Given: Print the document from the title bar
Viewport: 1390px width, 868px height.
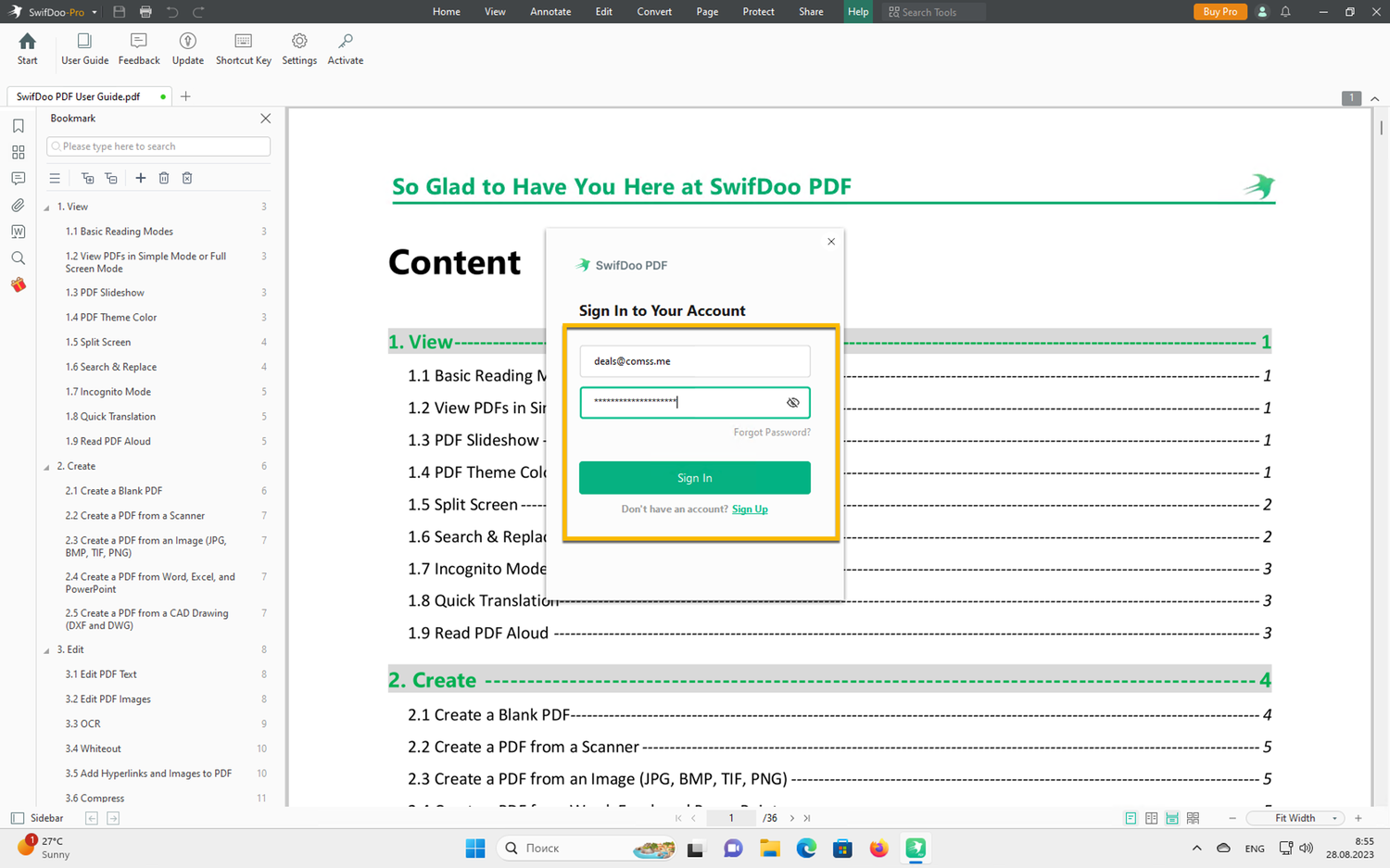Looking at the screenshot, I should point(145,12).
